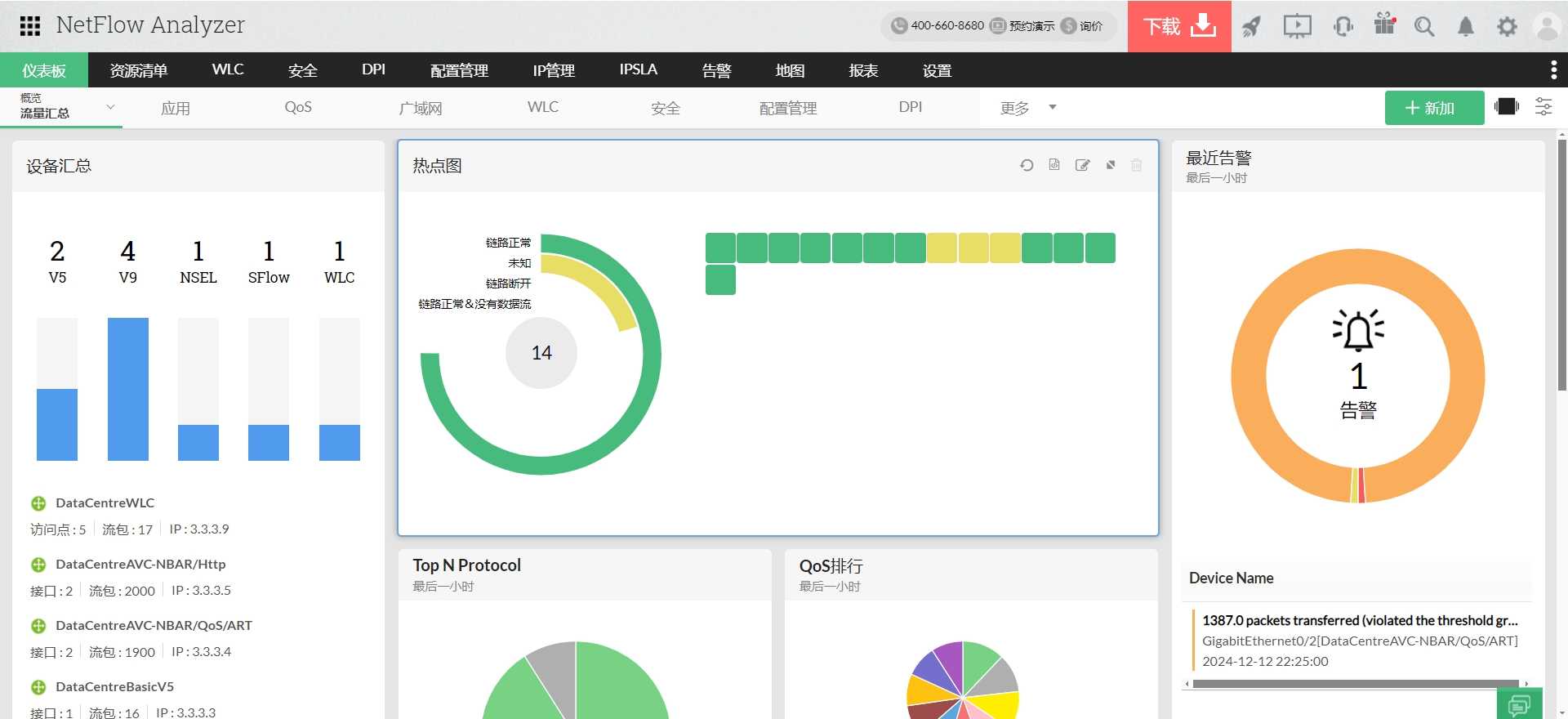
Task: Open the IPSLA menu item
Action: pos(638,69)
